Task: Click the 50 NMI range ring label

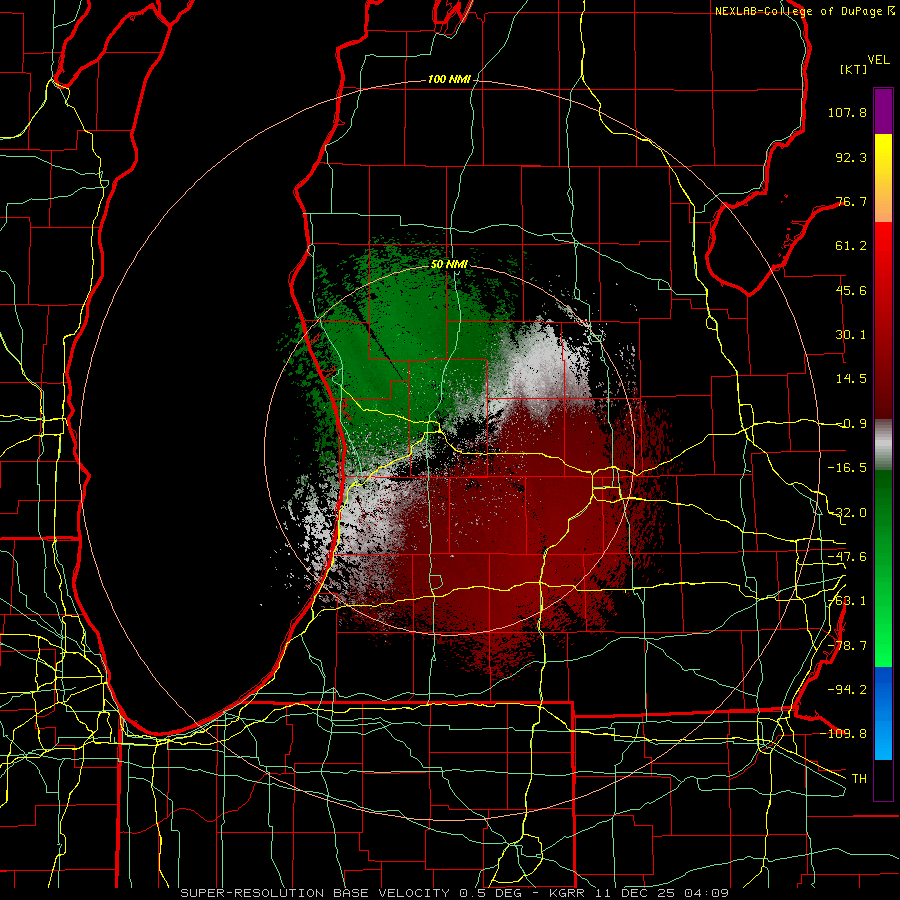Action: pos(449,265)
